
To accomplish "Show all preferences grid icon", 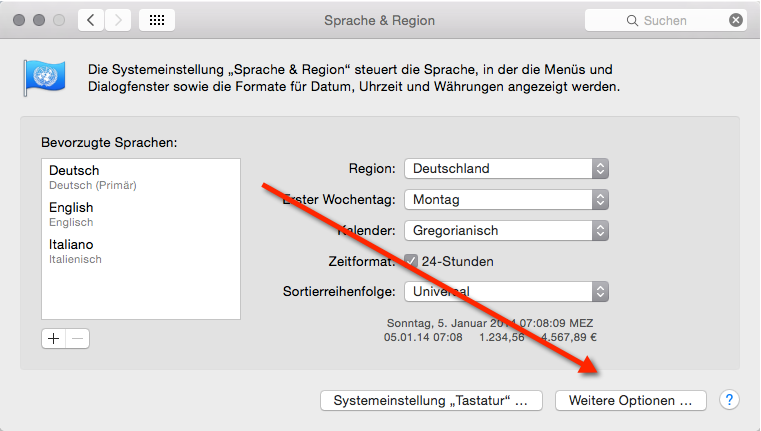I will 157,20.
